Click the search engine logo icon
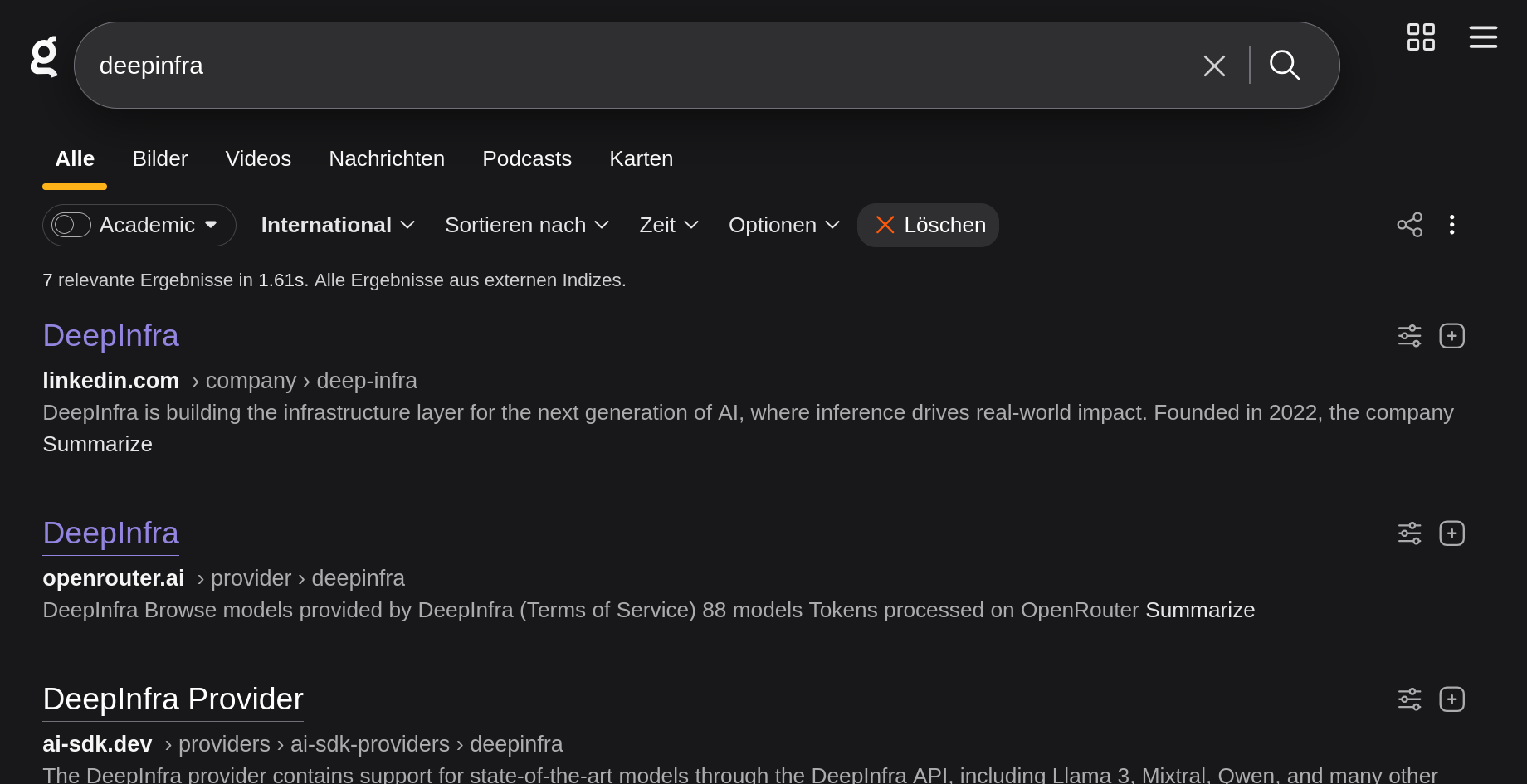 pyautogui.click(x=44, y=56)
